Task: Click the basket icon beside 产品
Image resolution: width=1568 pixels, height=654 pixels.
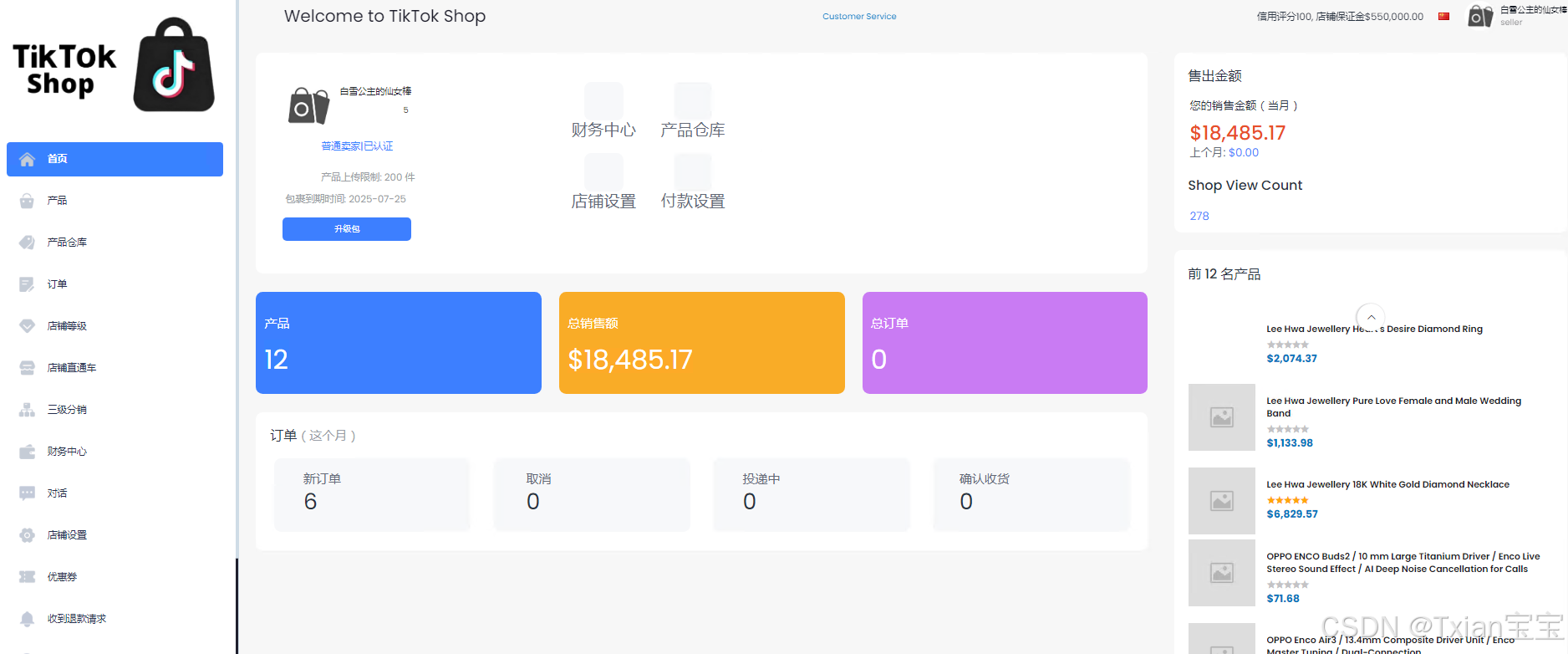Action: (x=28, y=201)
